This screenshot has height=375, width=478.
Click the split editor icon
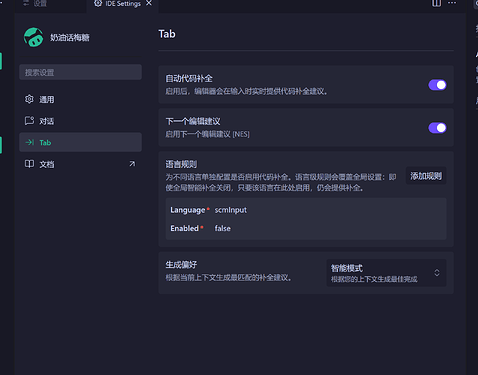[437, 3]
